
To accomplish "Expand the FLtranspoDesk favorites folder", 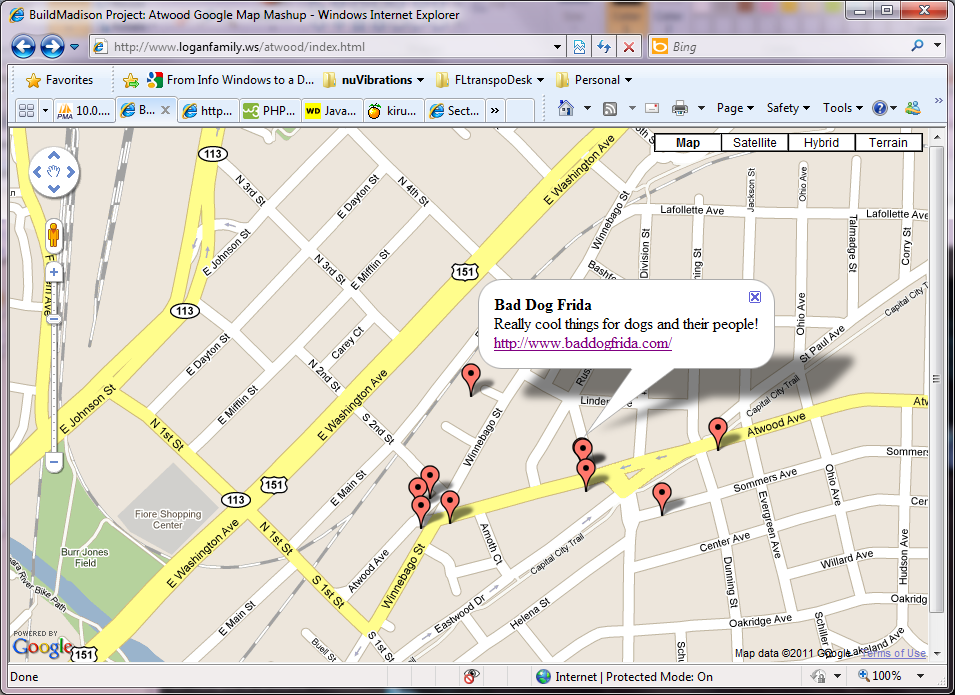I will pyautogui.click(x=490, y=80).
